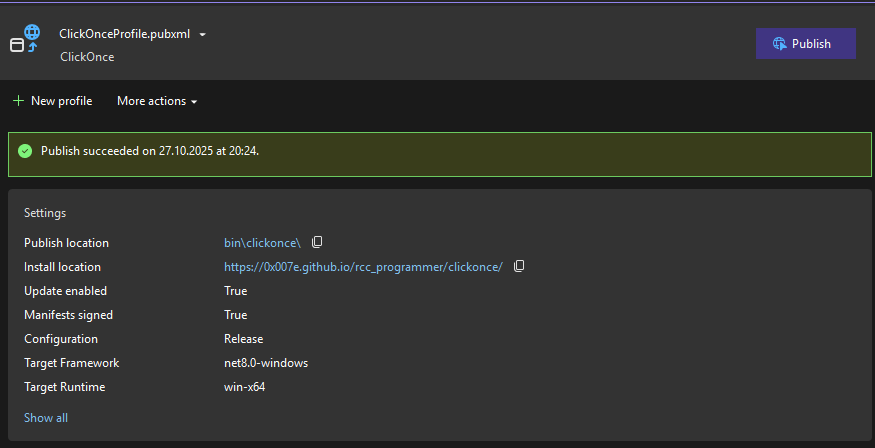Expand the More actions menu
This screenshot has width=875, height=448.
tap(157, 101)
